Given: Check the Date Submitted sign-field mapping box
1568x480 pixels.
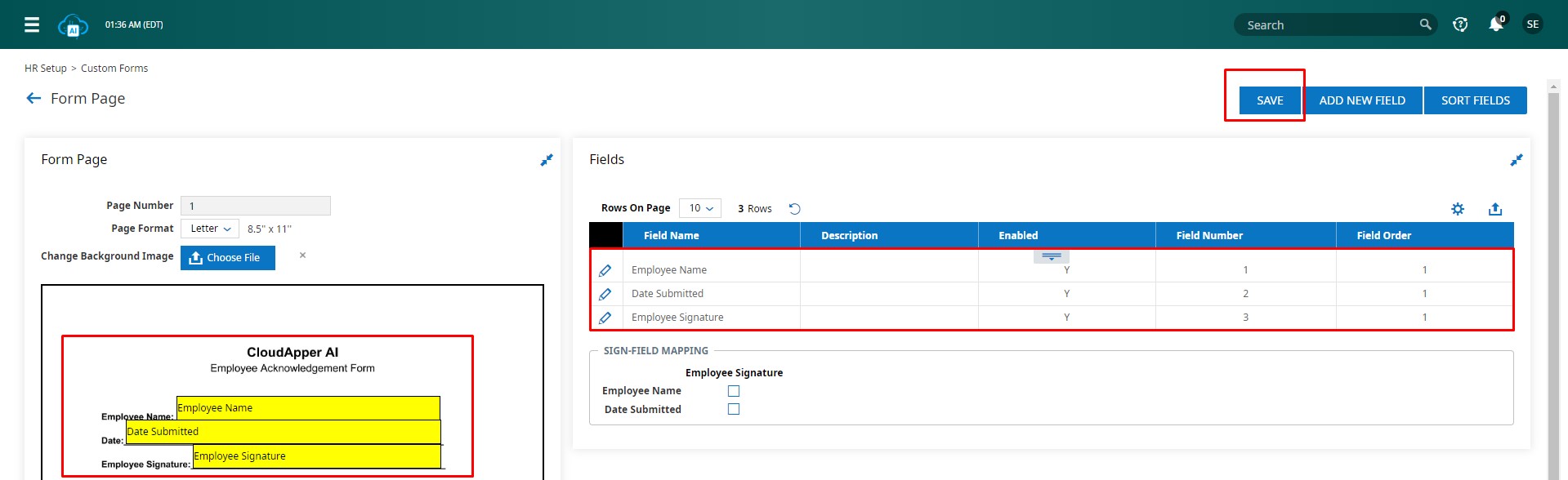Looking at the screenshot, I should (x=734, y=409).
